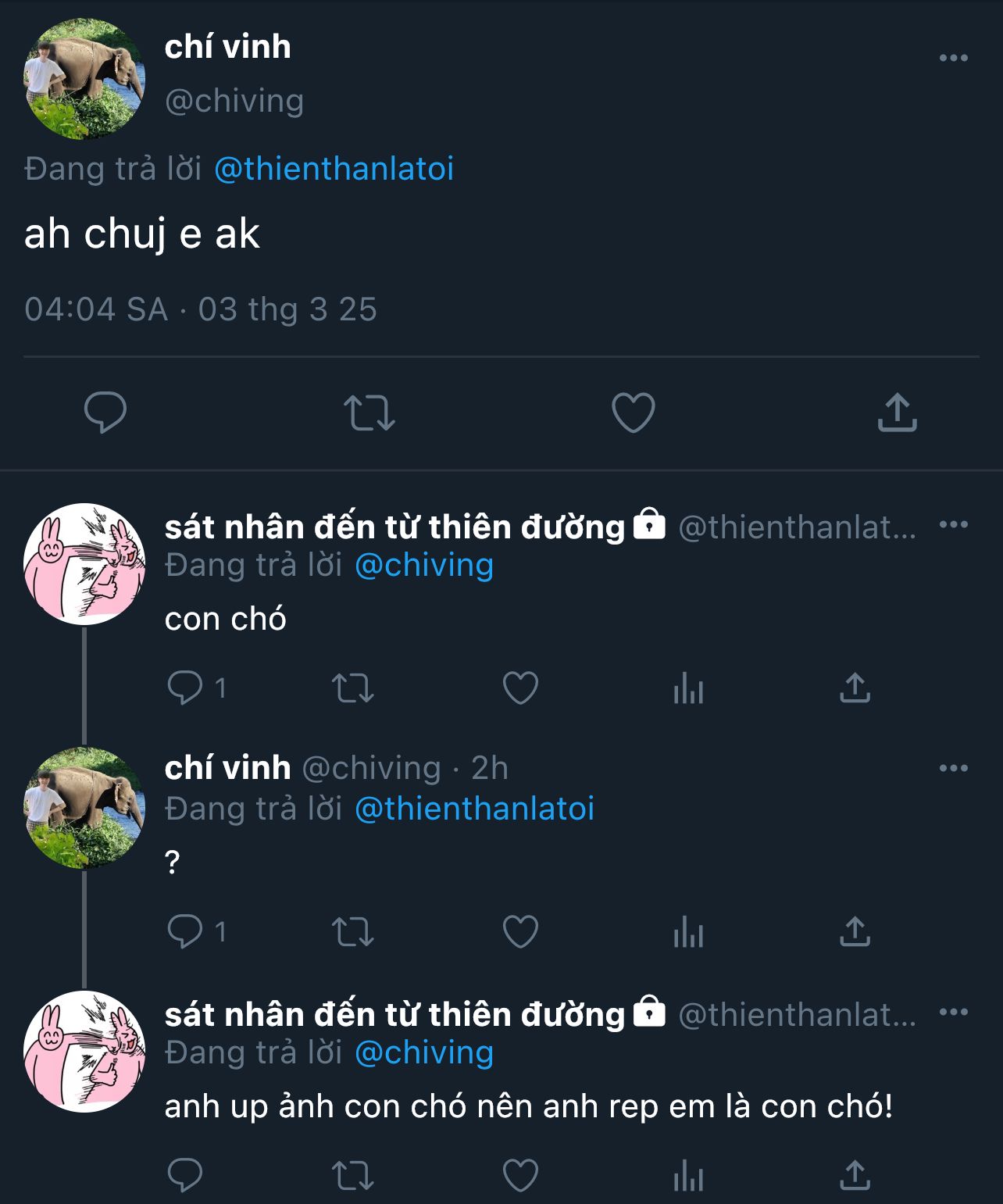Screen dimensions: 1003x1204
Task: Retweet the '?' reply by chí vinh
Action: (353, 932)
